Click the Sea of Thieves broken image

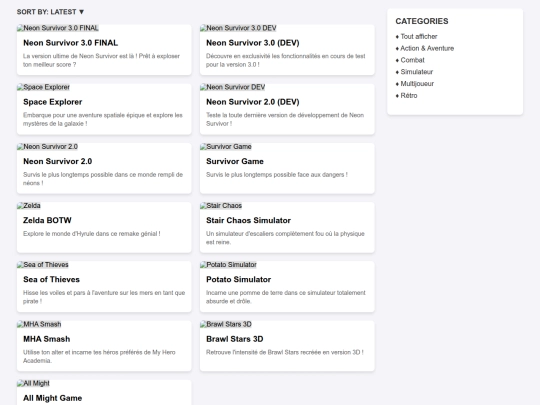tap(43, 264)
